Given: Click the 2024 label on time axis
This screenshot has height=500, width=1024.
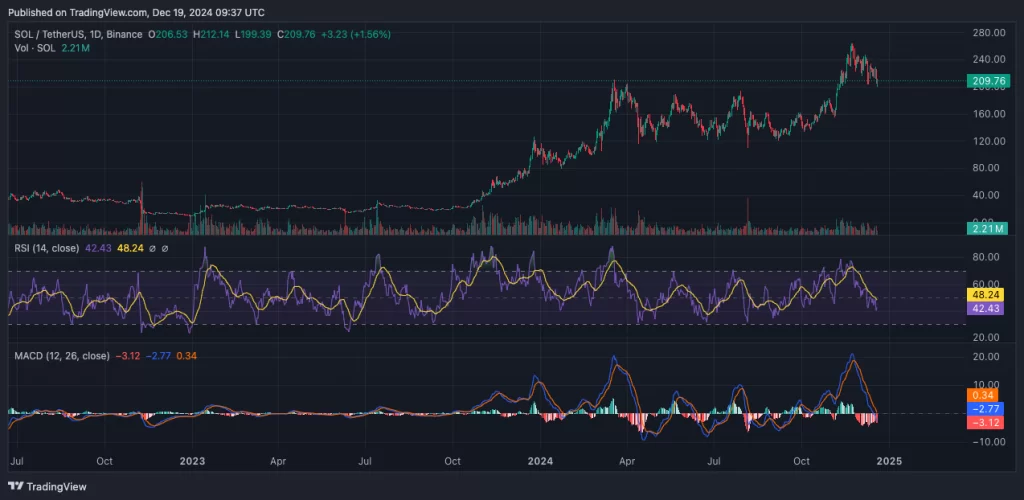Looking at the screenshot, I should (x=539, y=463).
